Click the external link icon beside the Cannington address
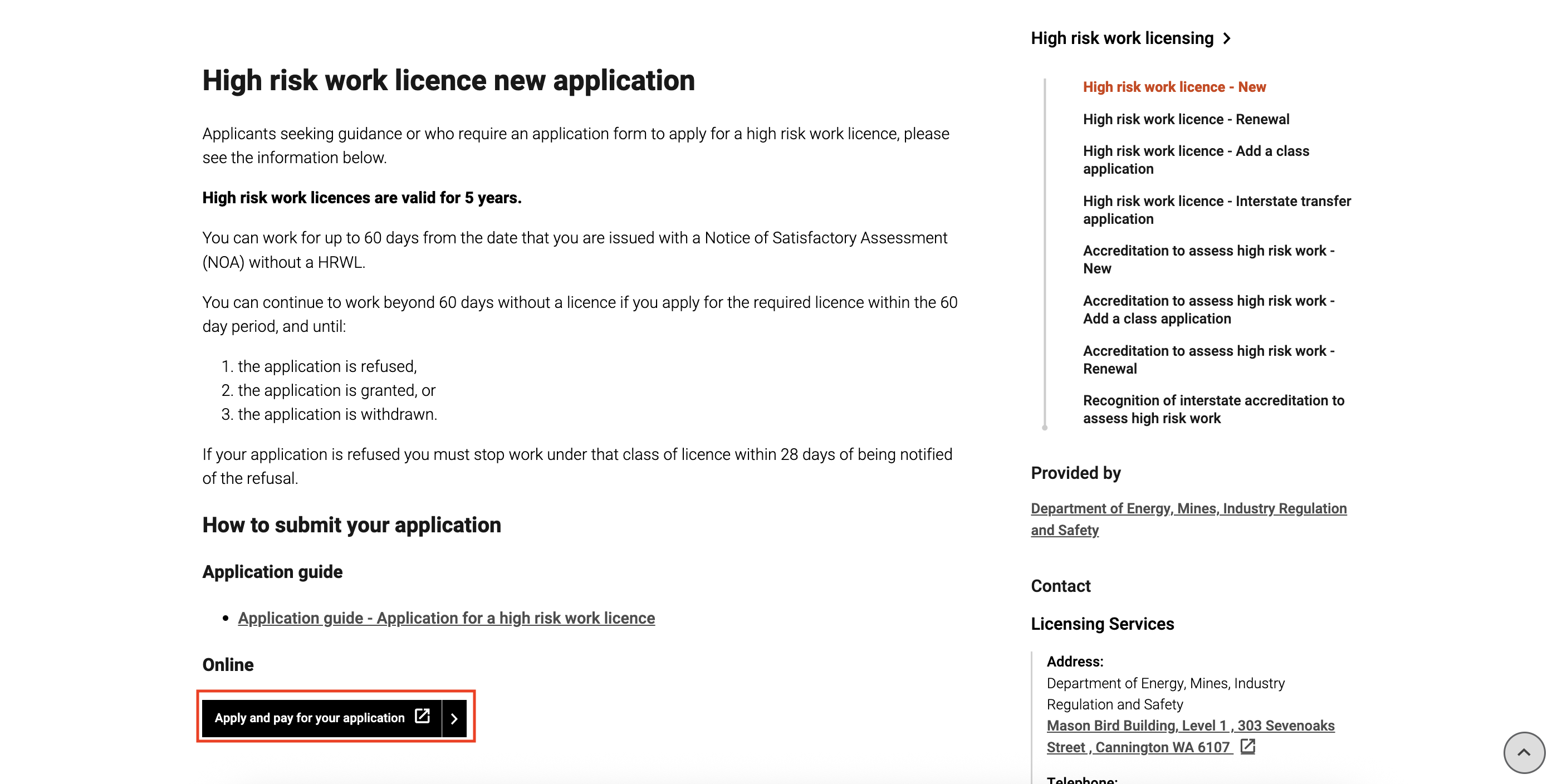 click(x=1247, y=747)
